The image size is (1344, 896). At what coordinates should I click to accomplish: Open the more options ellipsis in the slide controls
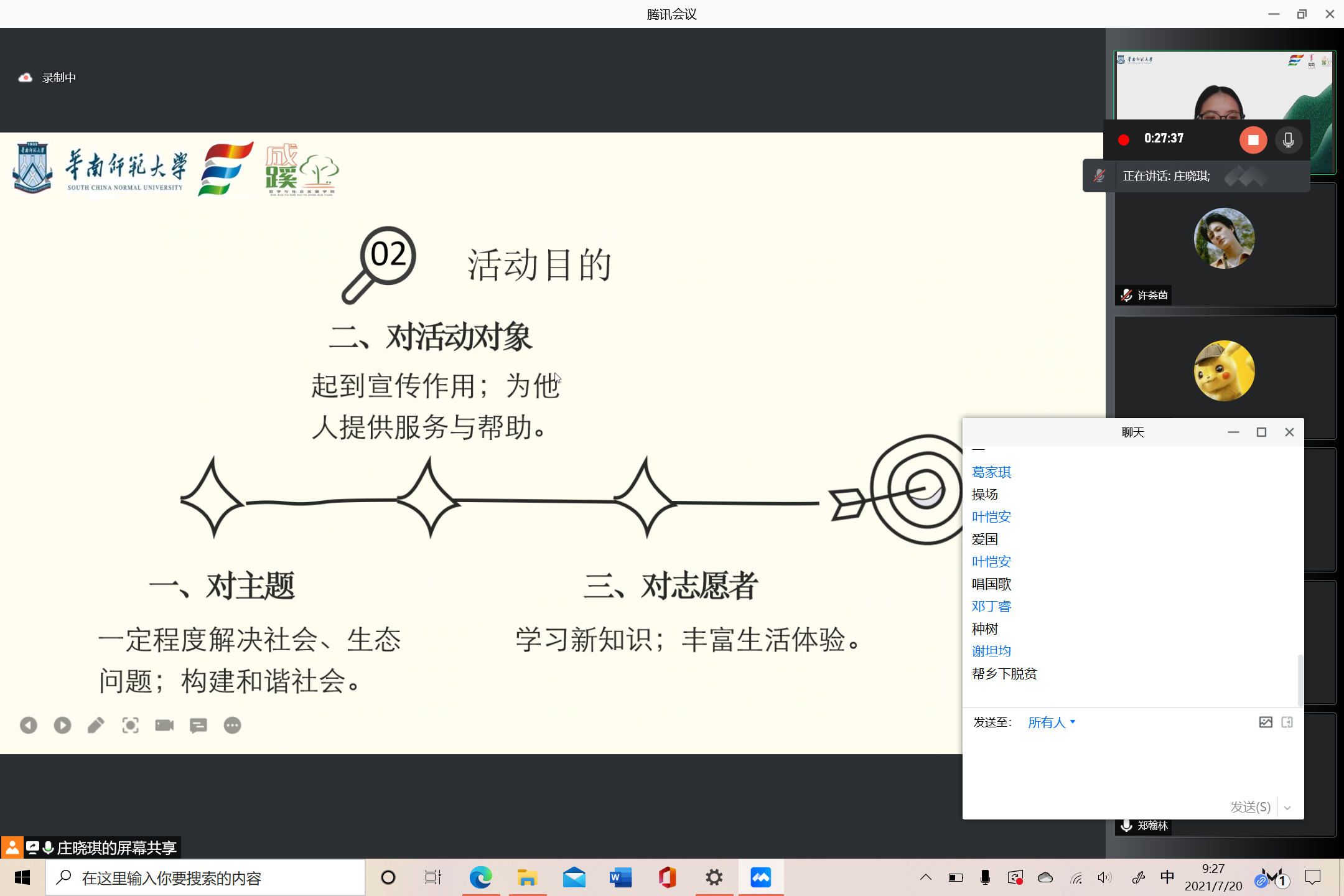(x=232, y=725)
